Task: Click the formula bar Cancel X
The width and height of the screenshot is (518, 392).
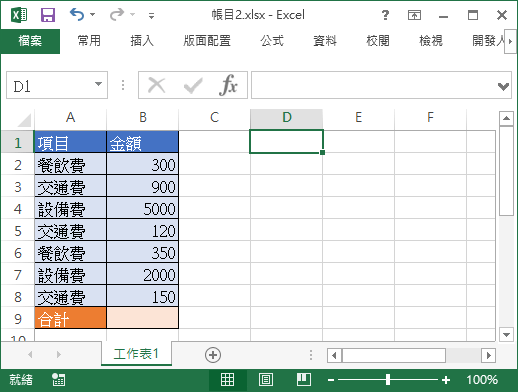Action: pos(156,85)
